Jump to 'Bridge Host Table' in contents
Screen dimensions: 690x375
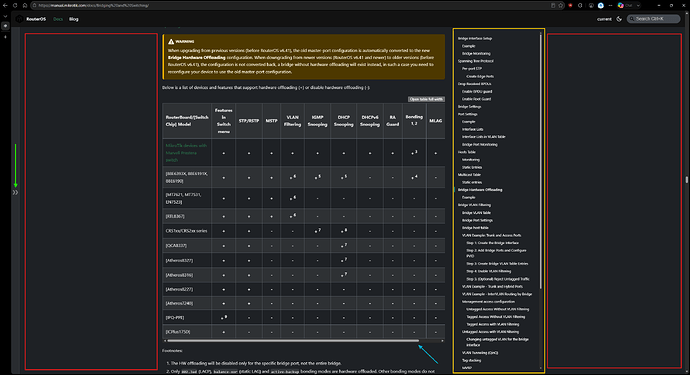[x=475, y=228]
